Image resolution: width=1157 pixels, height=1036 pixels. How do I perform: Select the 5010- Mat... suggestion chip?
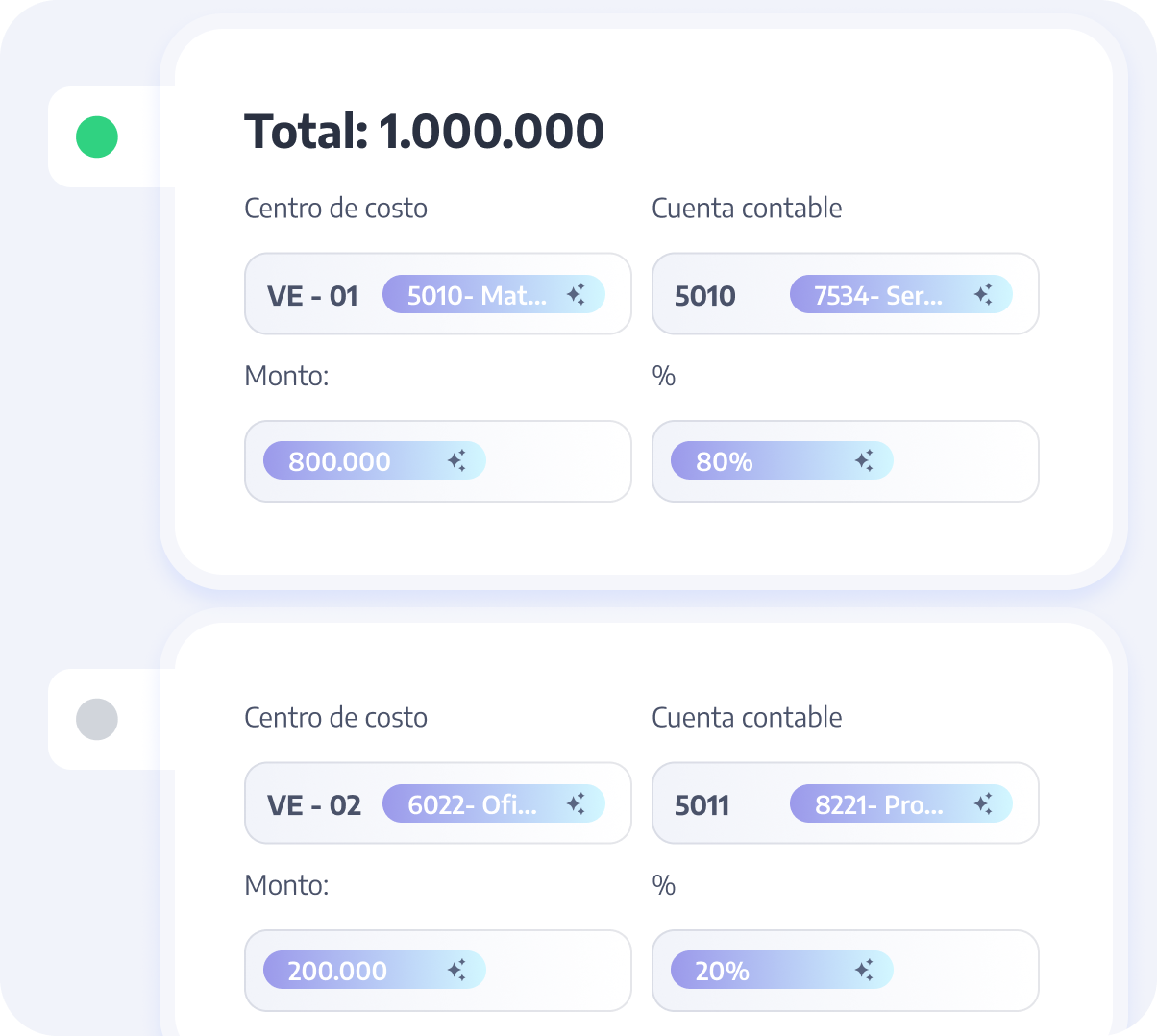476,295
